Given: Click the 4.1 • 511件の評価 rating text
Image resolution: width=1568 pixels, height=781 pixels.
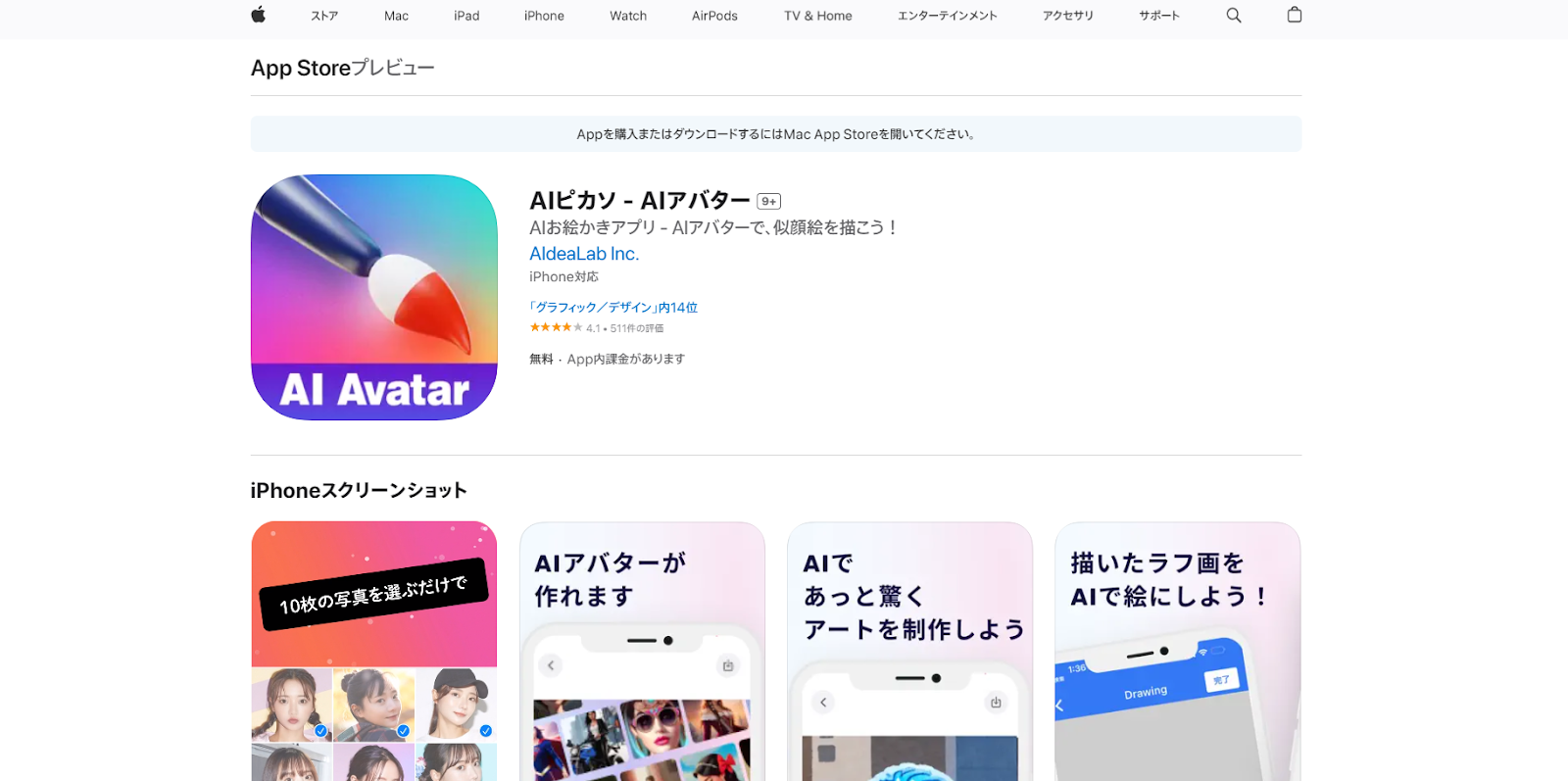Looking at the screenshot, I should pyautogui.click(x=625, y=328).
